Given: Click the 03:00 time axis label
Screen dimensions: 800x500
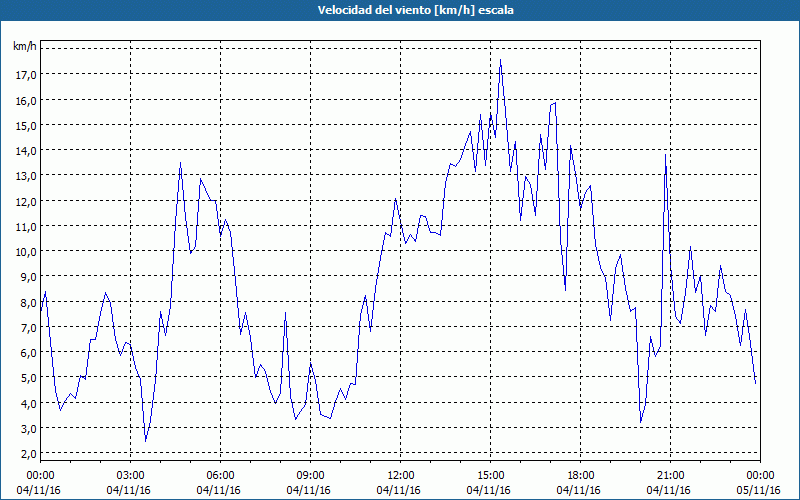Looking at the screenshot, I should click(131, 476).
